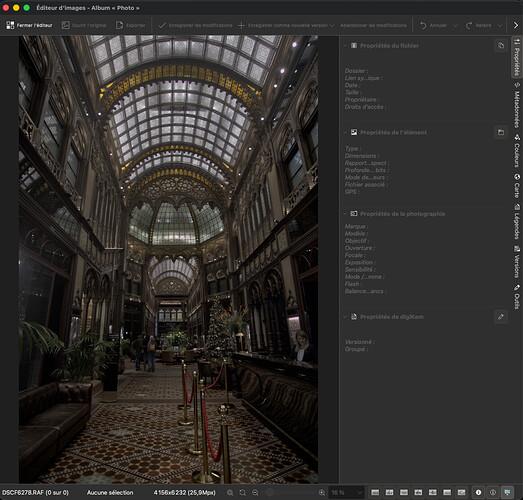Open the Enregistrer comme nouvelle version dropdown arrow
The width and height of the screenshot is (523, 500).
[332, 25]
